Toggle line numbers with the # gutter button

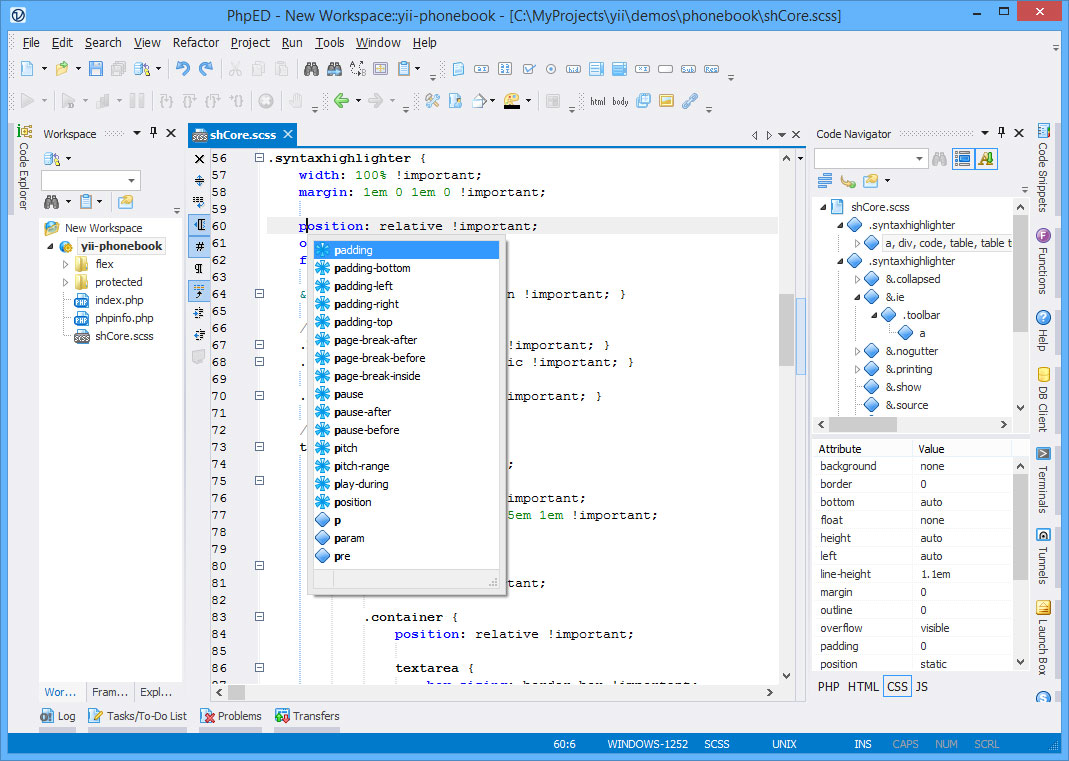tap(199, 246)
